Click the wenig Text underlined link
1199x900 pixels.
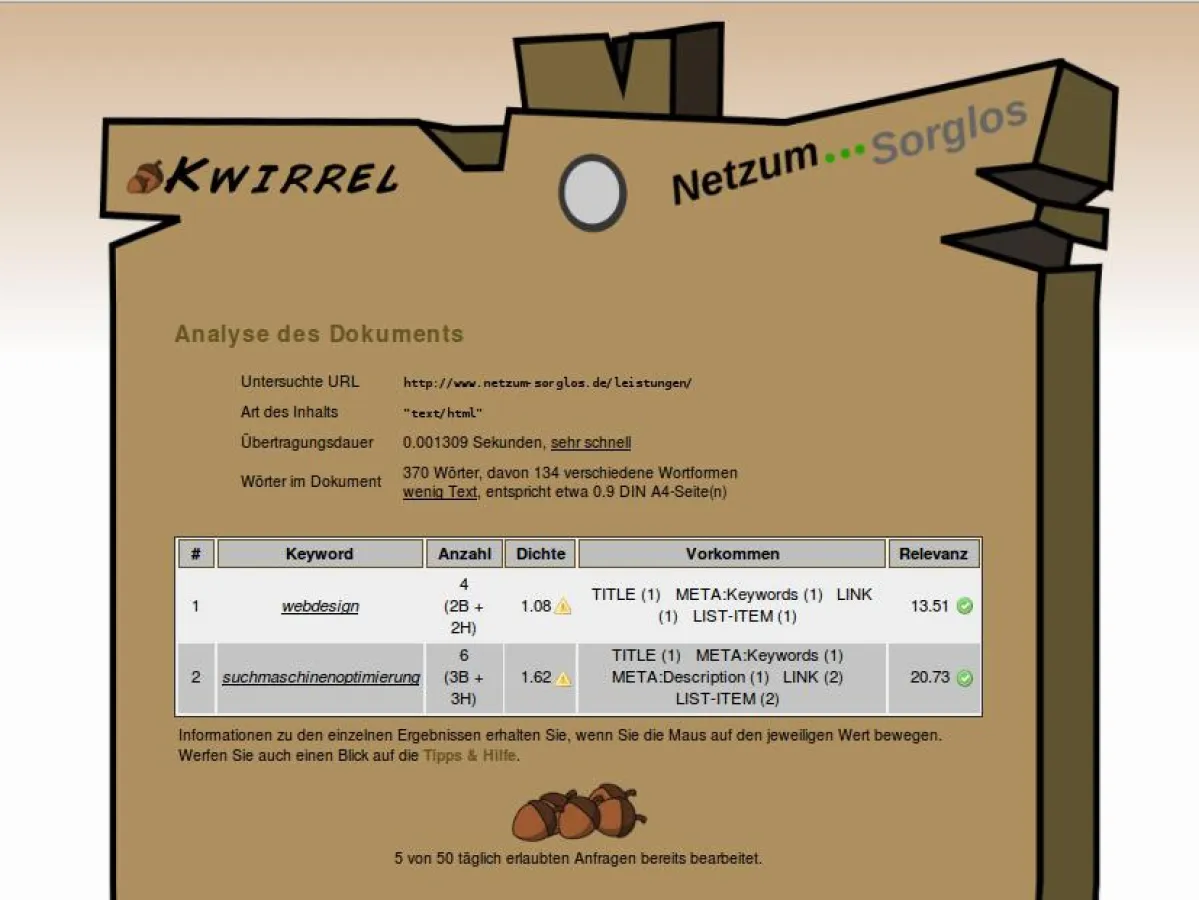pyautogui.click(x=438, y=492)
